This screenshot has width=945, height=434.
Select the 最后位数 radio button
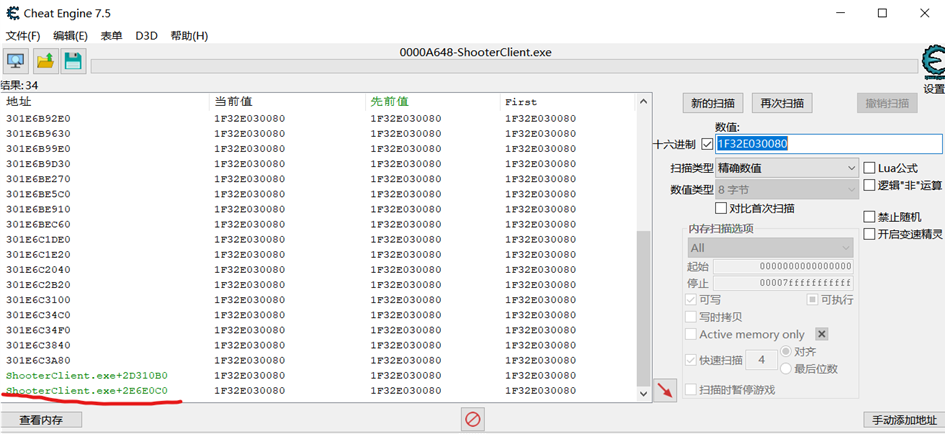tap(786, 368)
